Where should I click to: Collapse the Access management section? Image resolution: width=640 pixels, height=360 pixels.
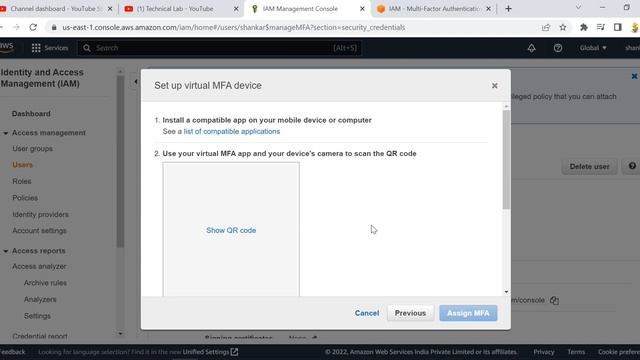coord(6,133)
